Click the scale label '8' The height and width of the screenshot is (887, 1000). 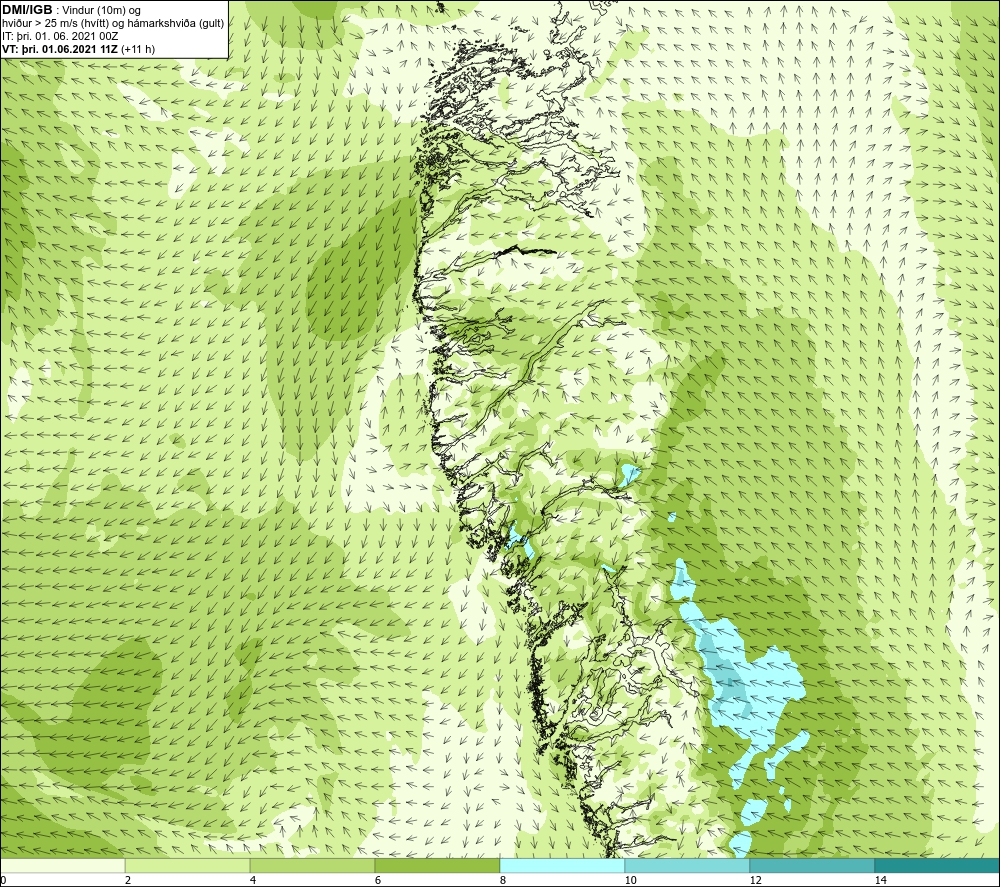503,880
